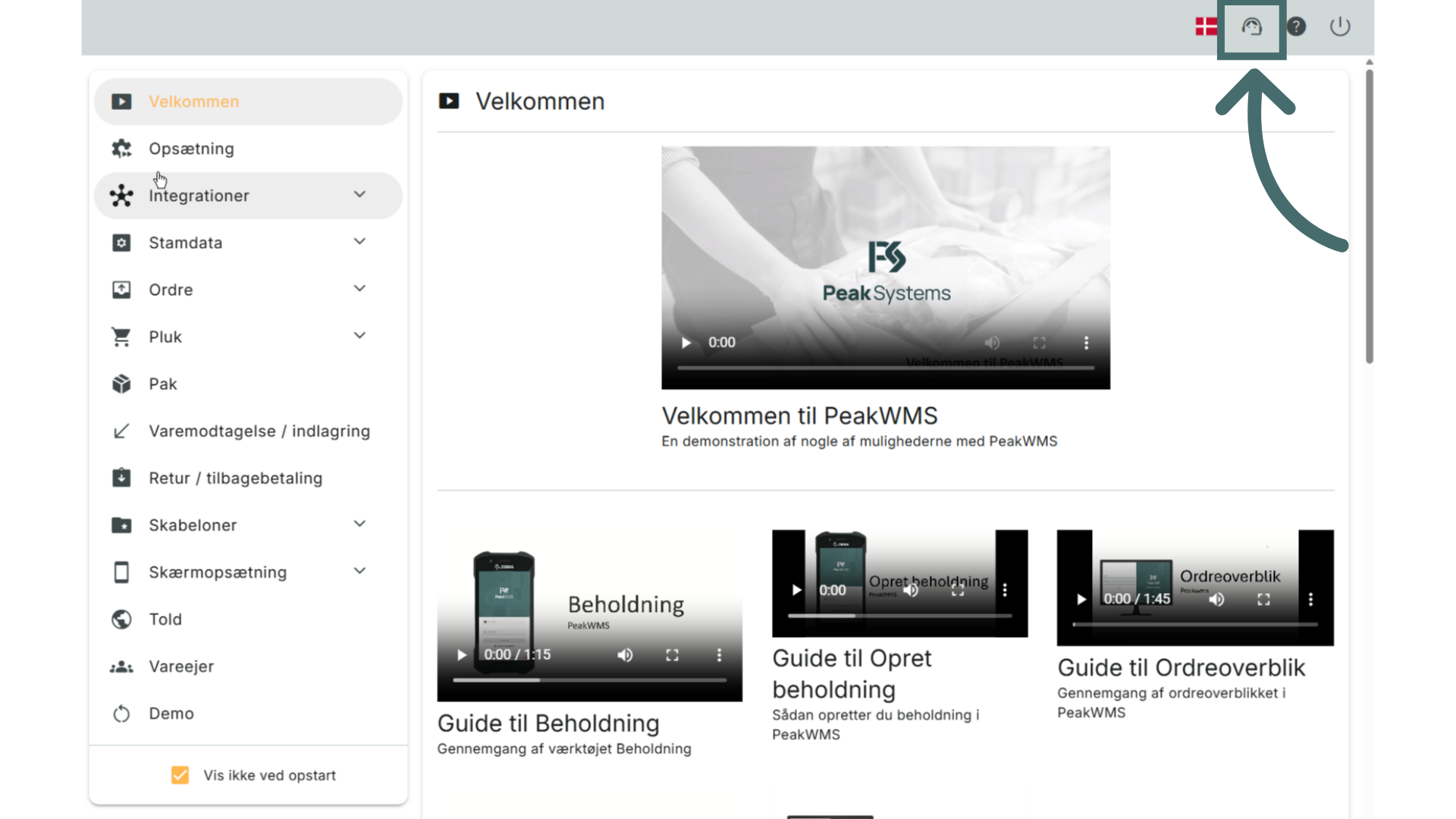The width and height of the screenshot is (1456, 819).
Task: Mute the Beholdning video
Action: (625, 655)
